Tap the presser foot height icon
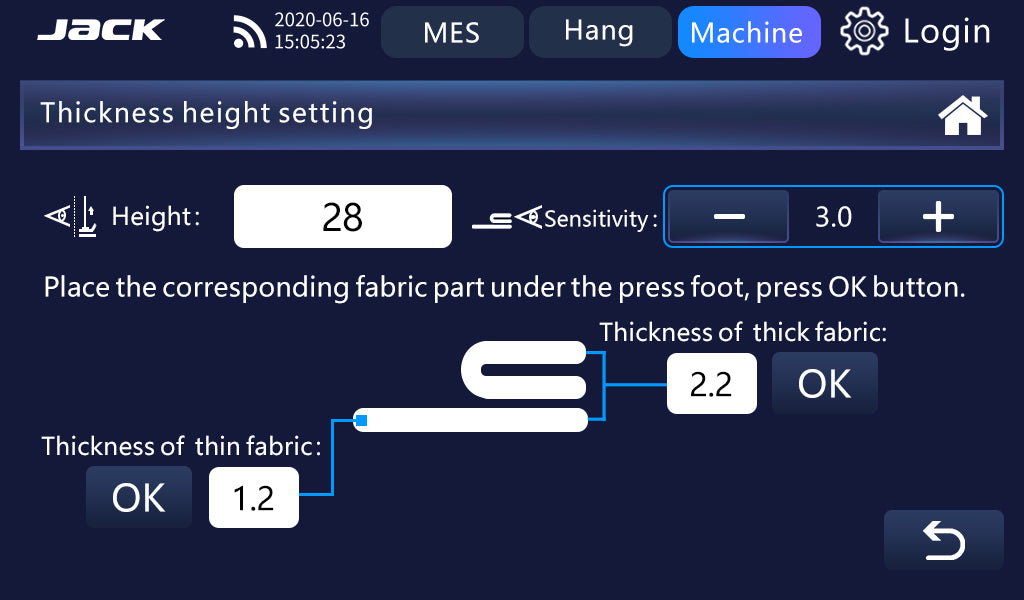 click(x=73, y=216)
